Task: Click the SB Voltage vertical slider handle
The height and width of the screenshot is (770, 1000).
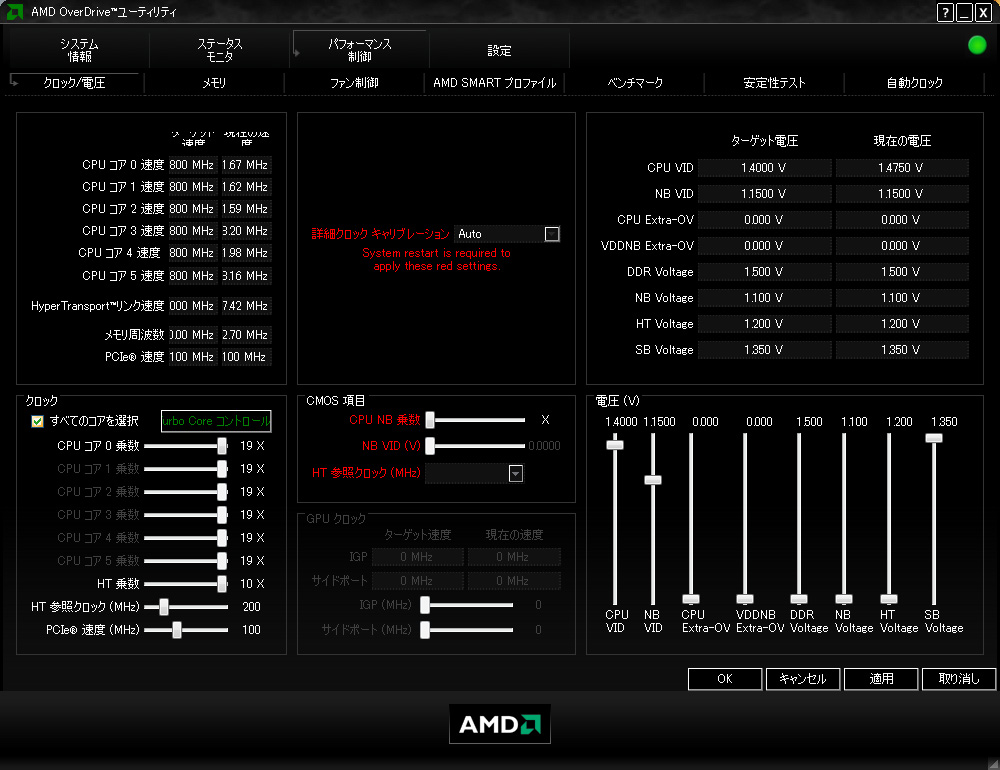Action: [x=934, y=438]
